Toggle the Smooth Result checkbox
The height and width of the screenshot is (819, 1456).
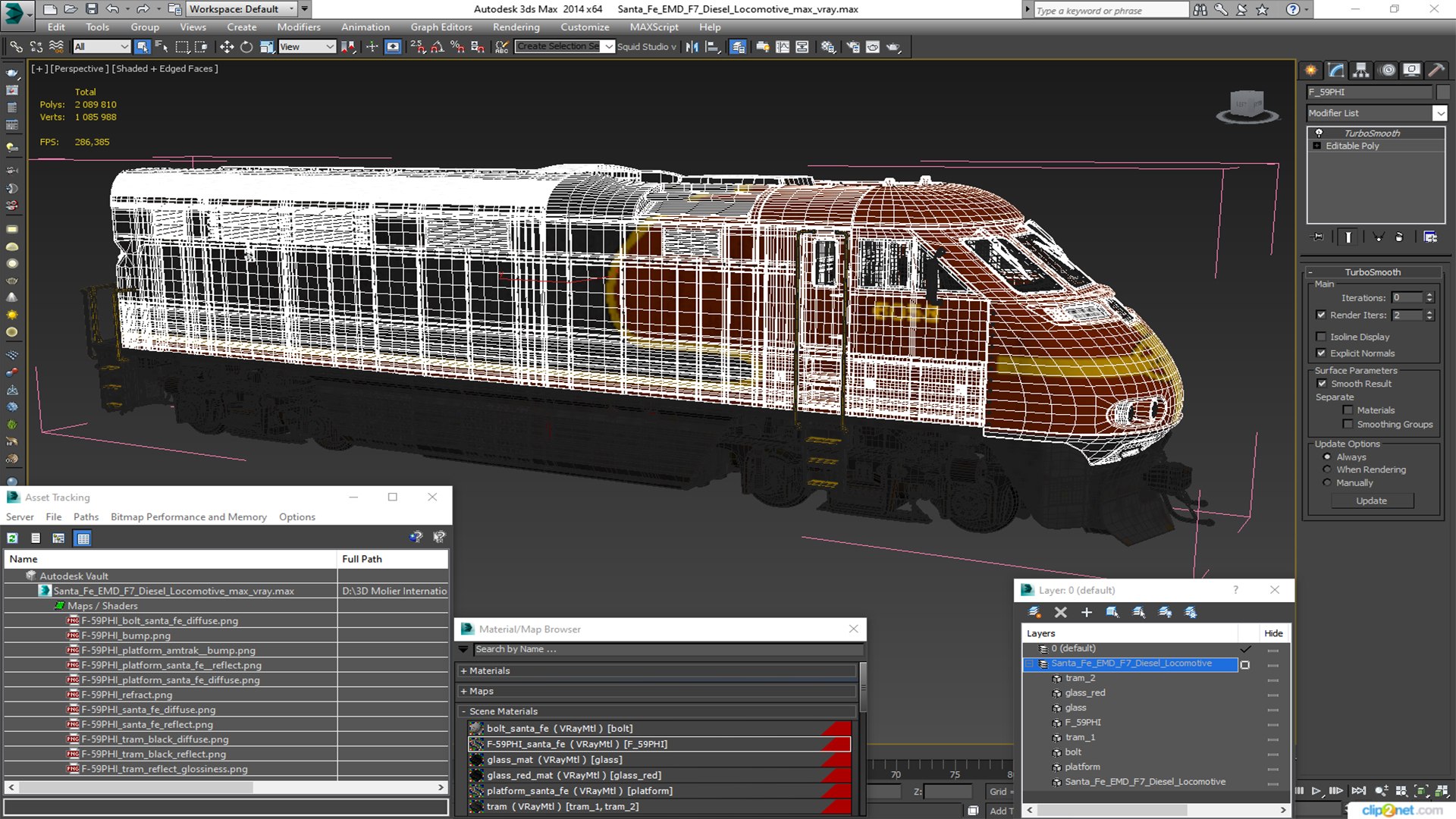pyautogui.click(x=1322, y=384)
